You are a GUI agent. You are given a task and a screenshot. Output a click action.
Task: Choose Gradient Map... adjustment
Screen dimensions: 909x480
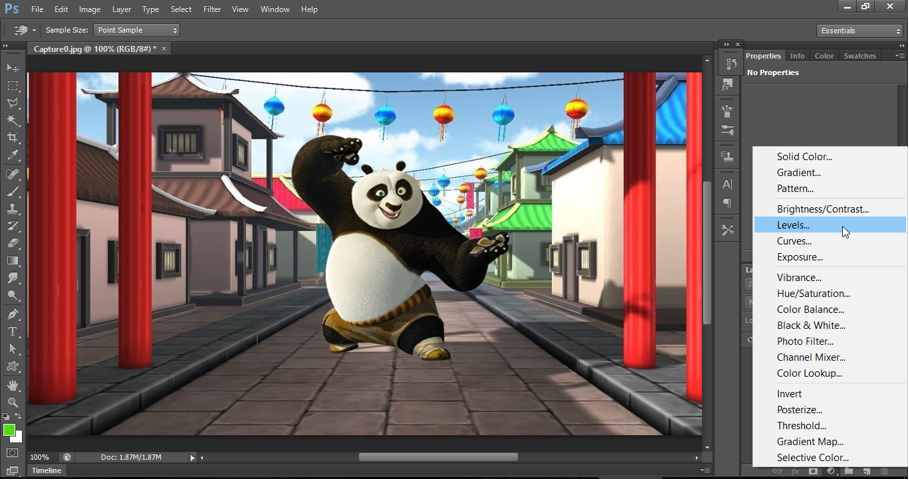coord(830,442)
